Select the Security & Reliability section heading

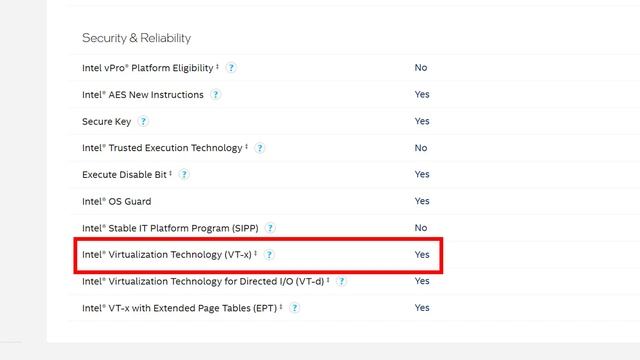[x=136, y=38]
